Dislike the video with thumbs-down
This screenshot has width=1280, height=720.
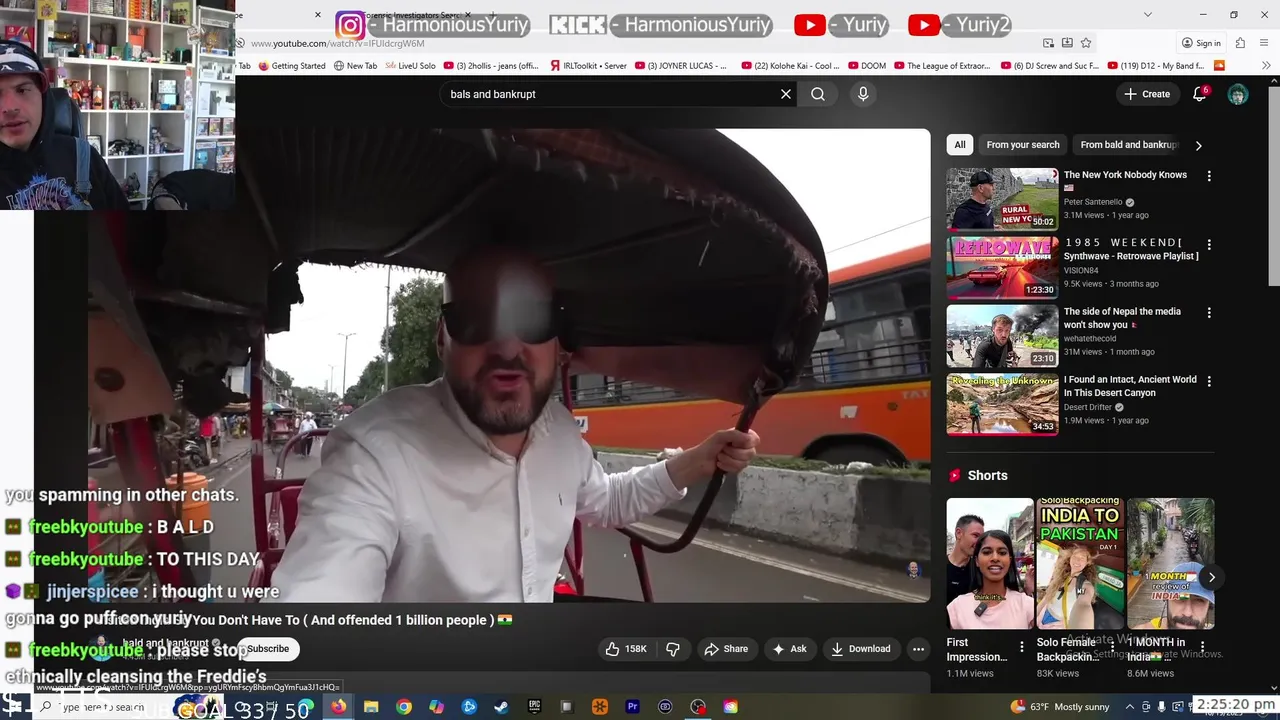pos(673,649)
